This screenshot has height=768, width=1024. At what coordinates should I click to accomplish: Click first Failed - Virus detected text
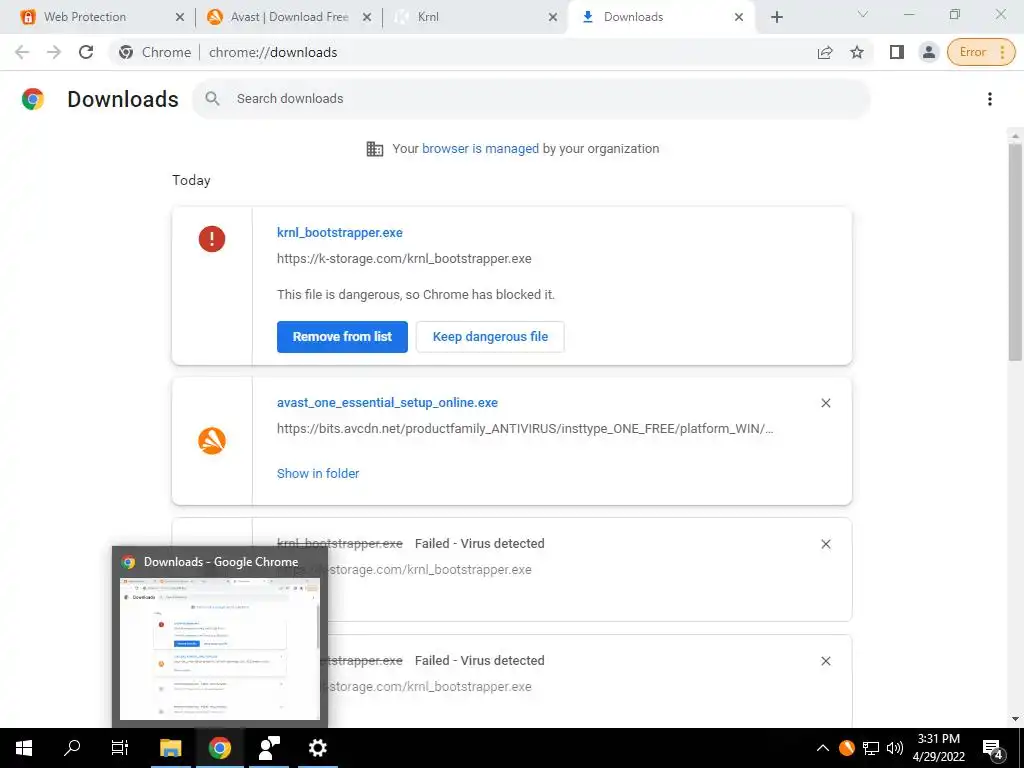coord(479,543)
